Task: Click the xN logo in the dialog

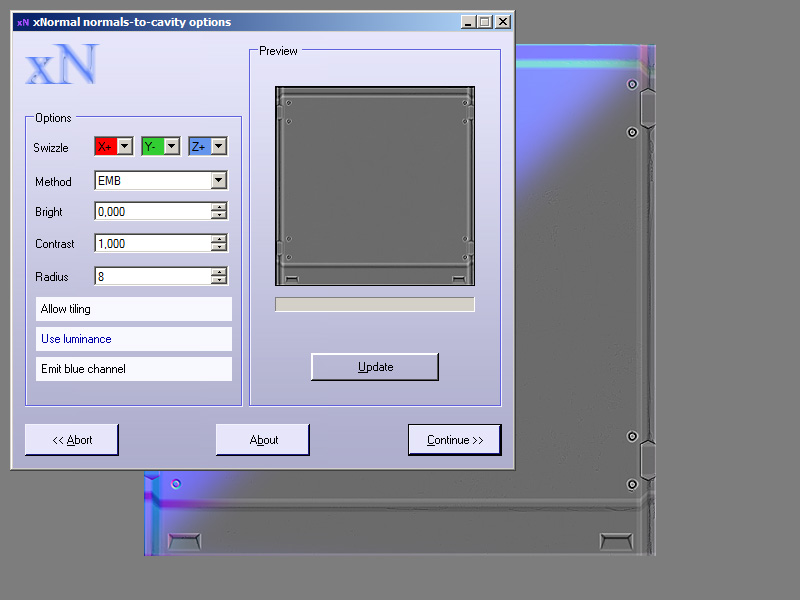Action: 62,64
